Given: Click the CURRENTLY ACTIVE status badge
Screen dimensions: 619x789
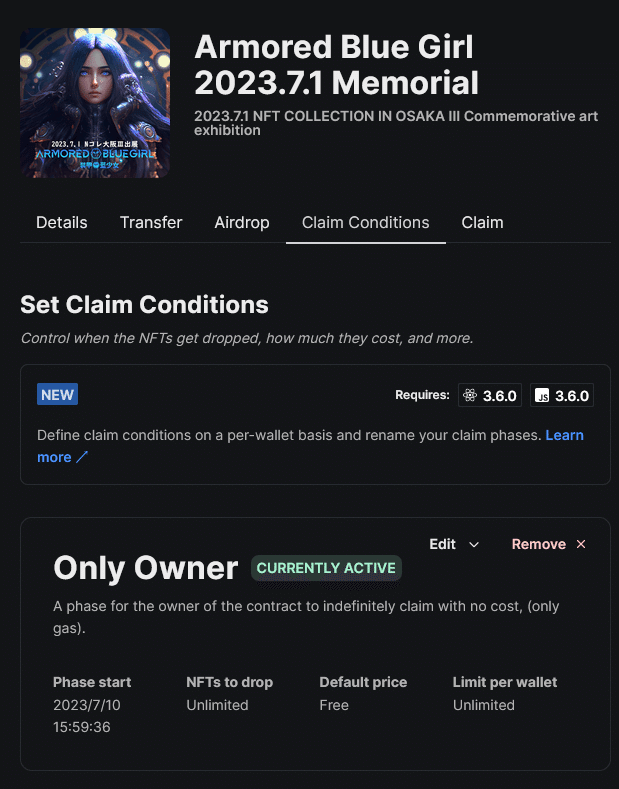Looking at the screenshot, I should pos(326,568).
